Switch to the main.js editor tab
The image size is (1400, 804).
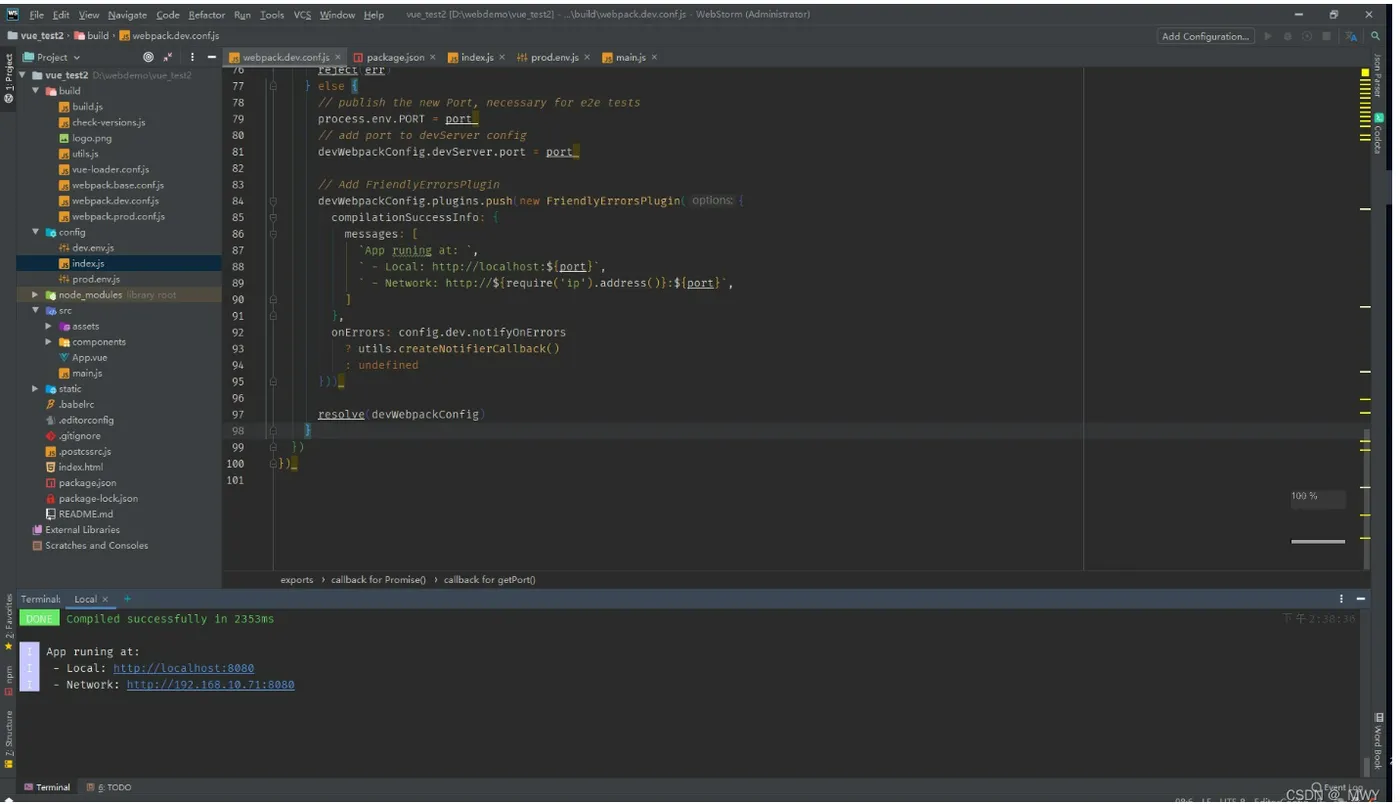[629, 57]
